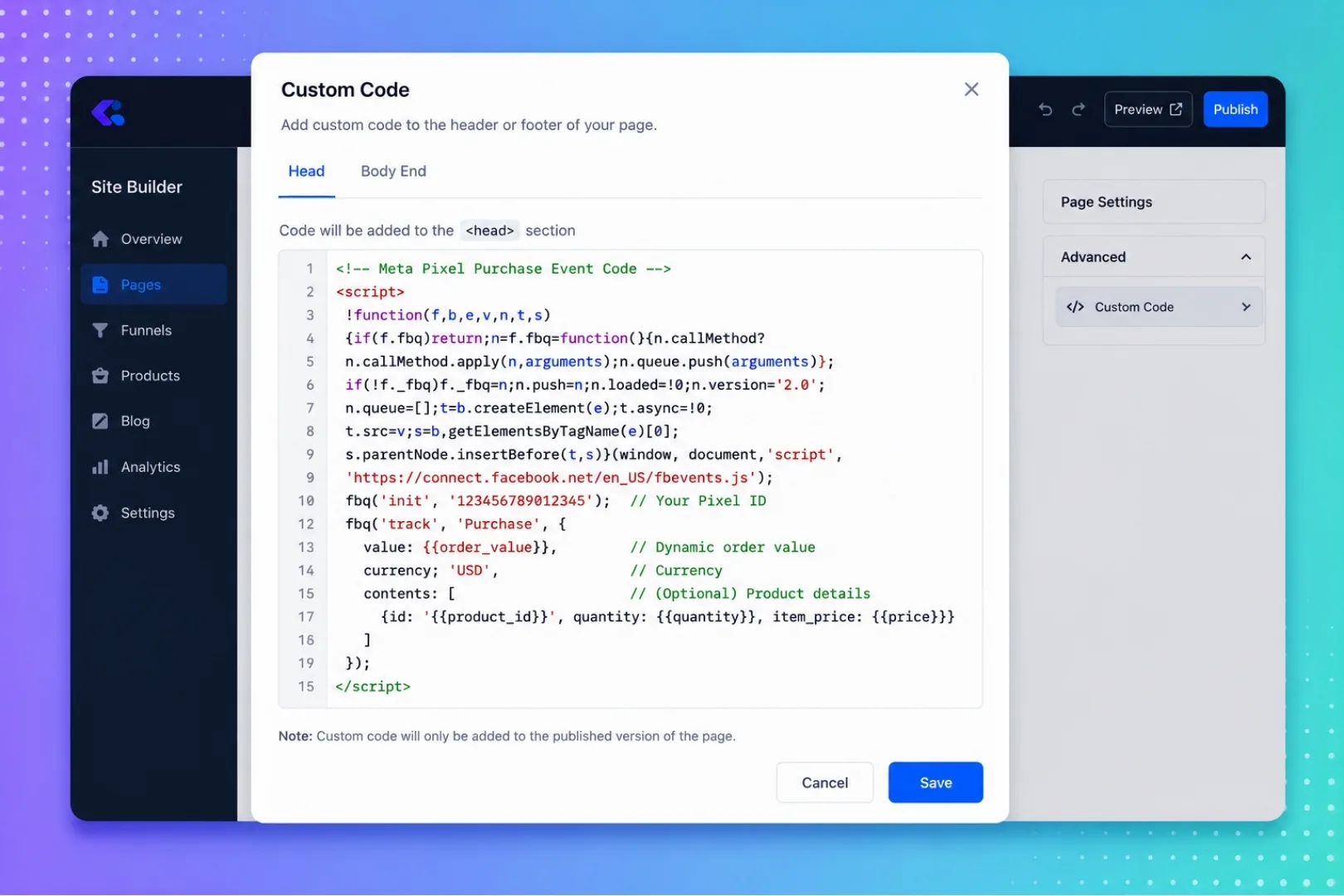This screenshot has height=896, width=1344.
Task: Click line number 1 in the gutter
Action: tap(309, 269)
